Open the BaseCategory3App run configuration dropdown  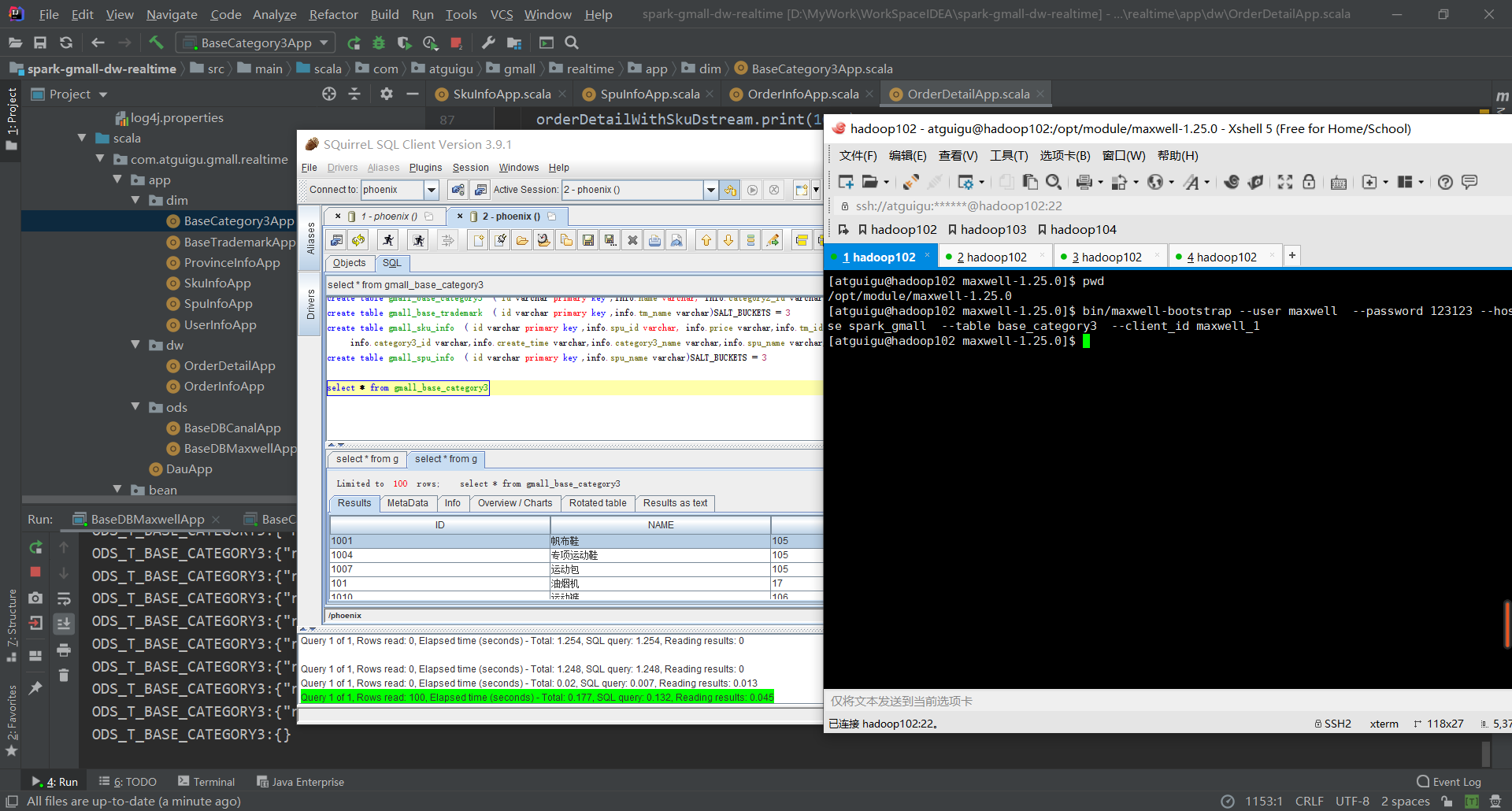[255, 43]
